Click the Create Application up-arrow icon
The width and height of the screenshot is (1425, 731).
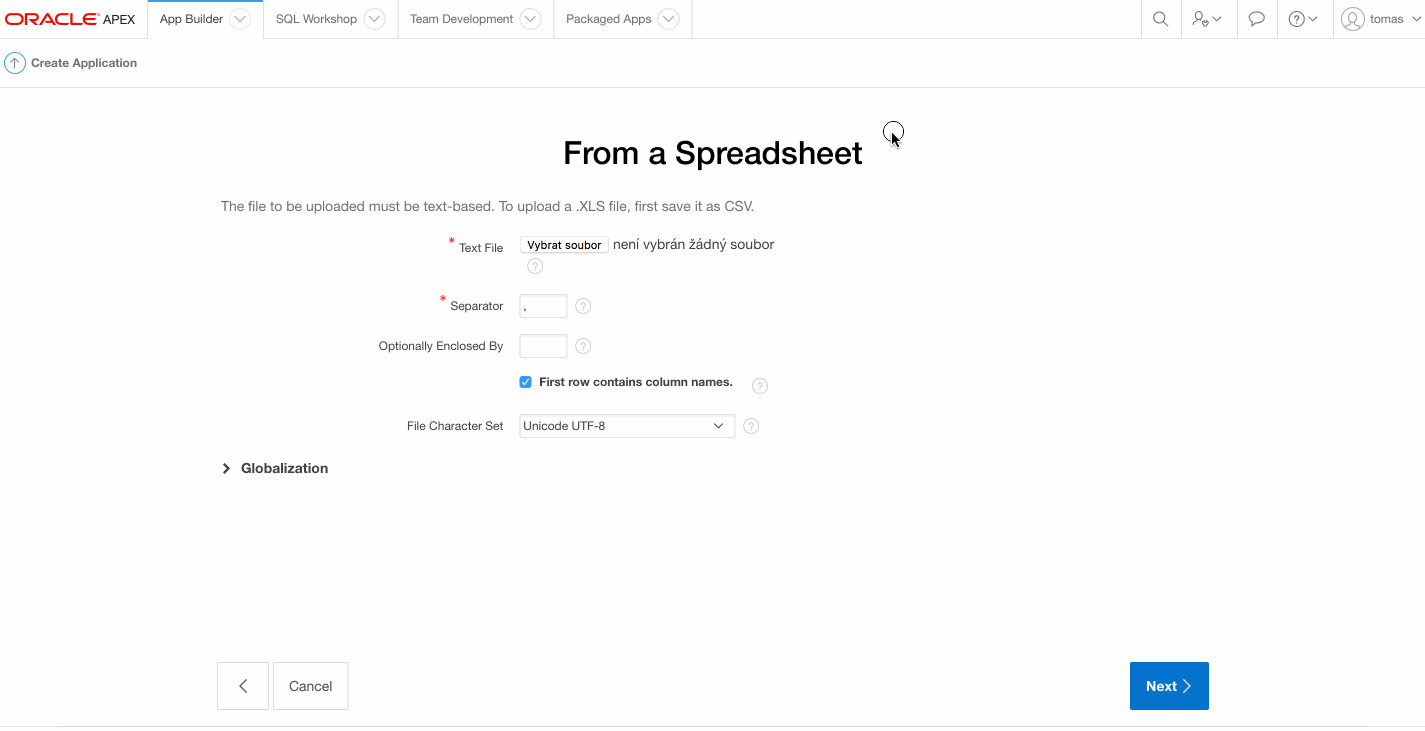click(x=15, y=63)
